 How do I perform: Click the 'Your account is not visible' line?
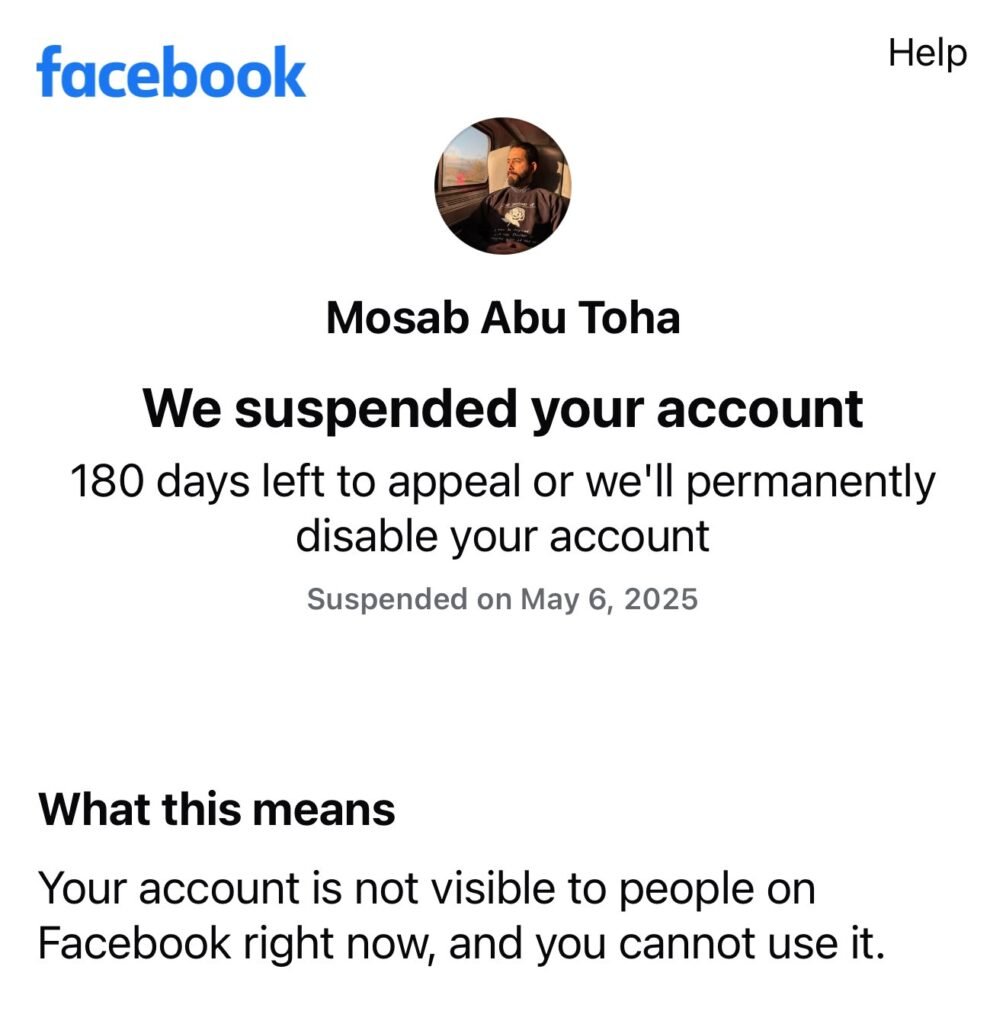coord(427,889)
